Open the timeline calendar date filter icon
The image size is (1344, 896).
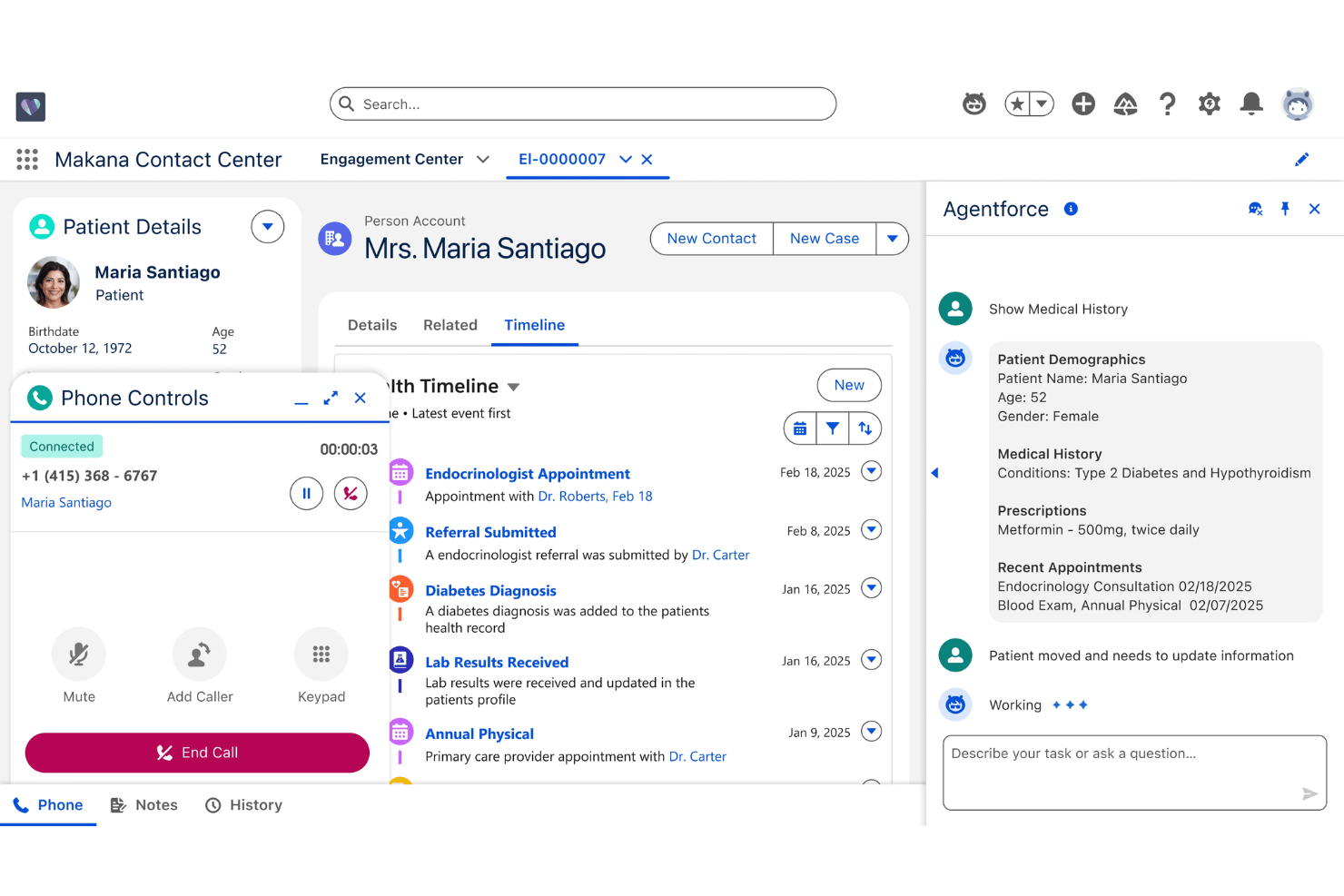click(x=800, y=428)
